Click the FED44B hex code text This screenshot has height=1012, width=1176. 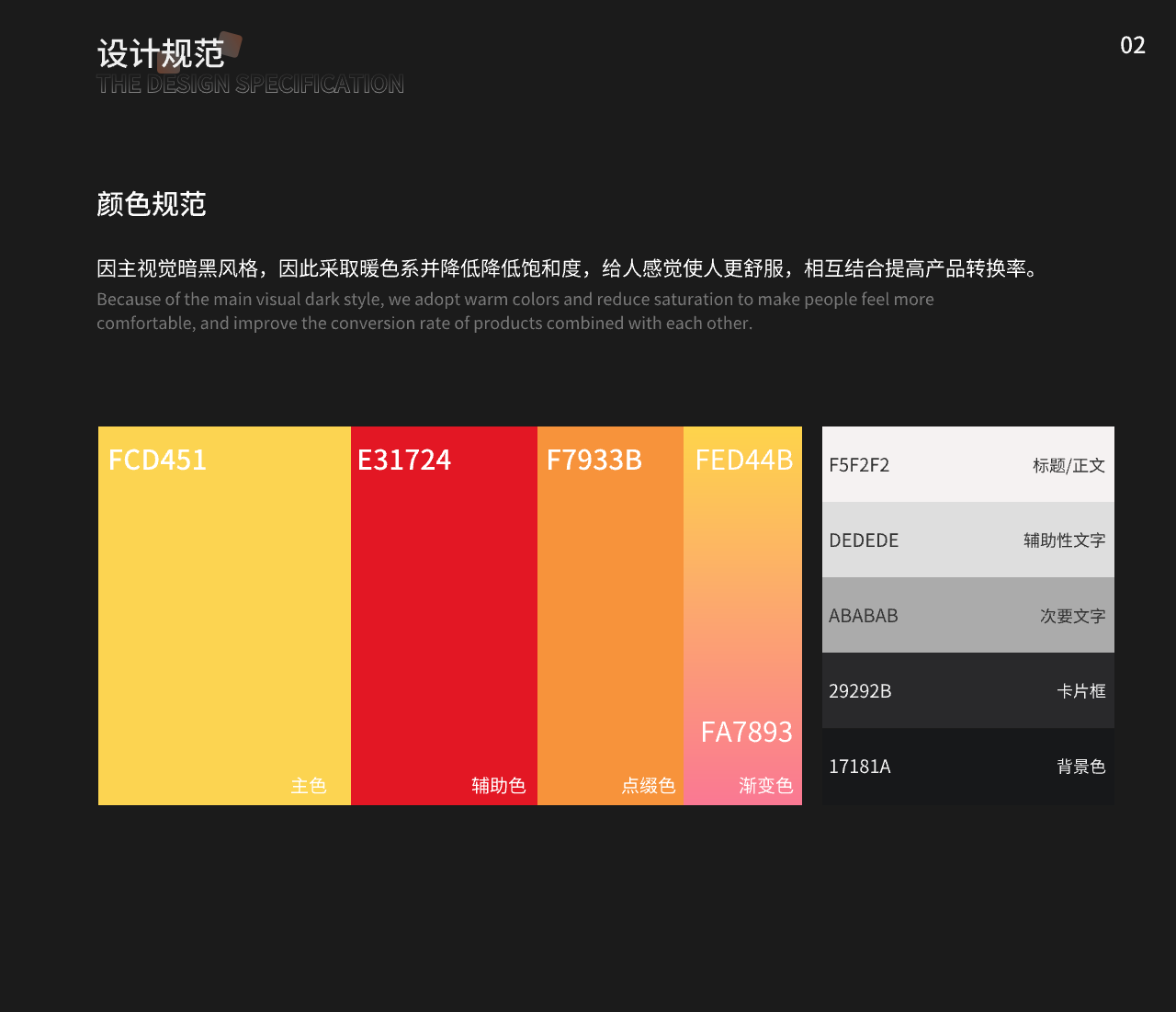pyautogui.click(x=744, y=460)
